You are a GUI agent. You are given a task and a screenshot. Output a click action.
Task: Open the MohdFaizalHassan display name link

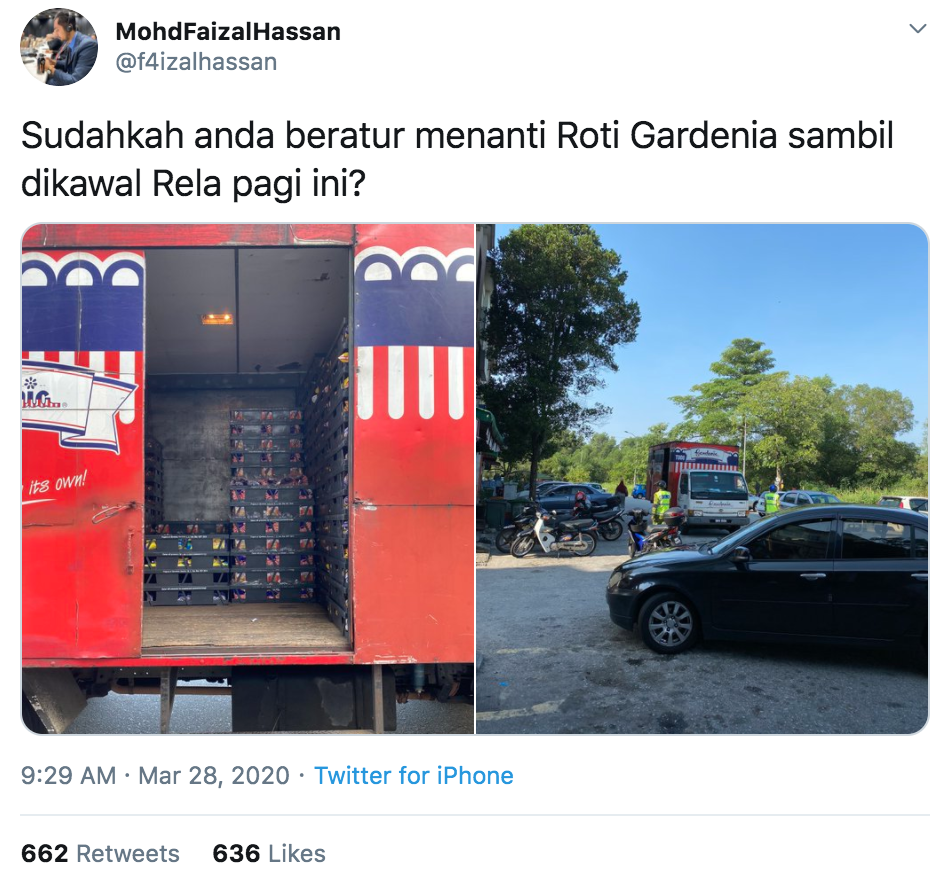(228, 32)
